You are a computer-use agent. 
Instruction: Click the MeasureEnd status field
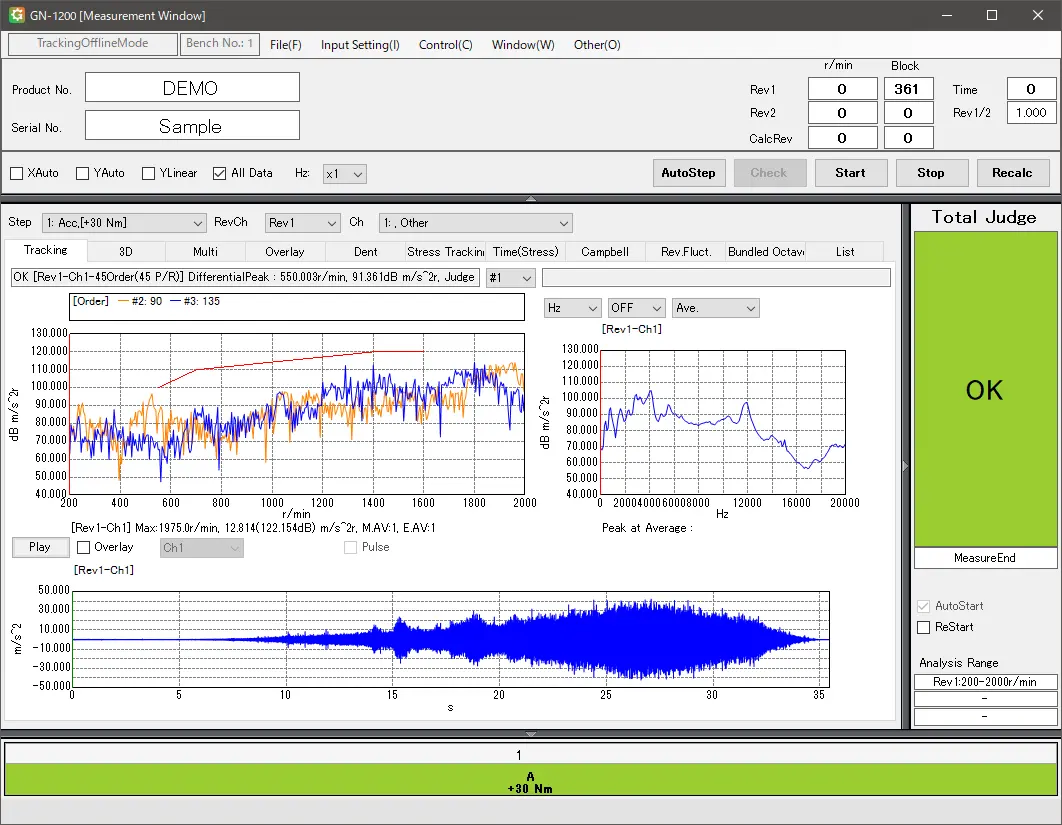pos(985,558)
